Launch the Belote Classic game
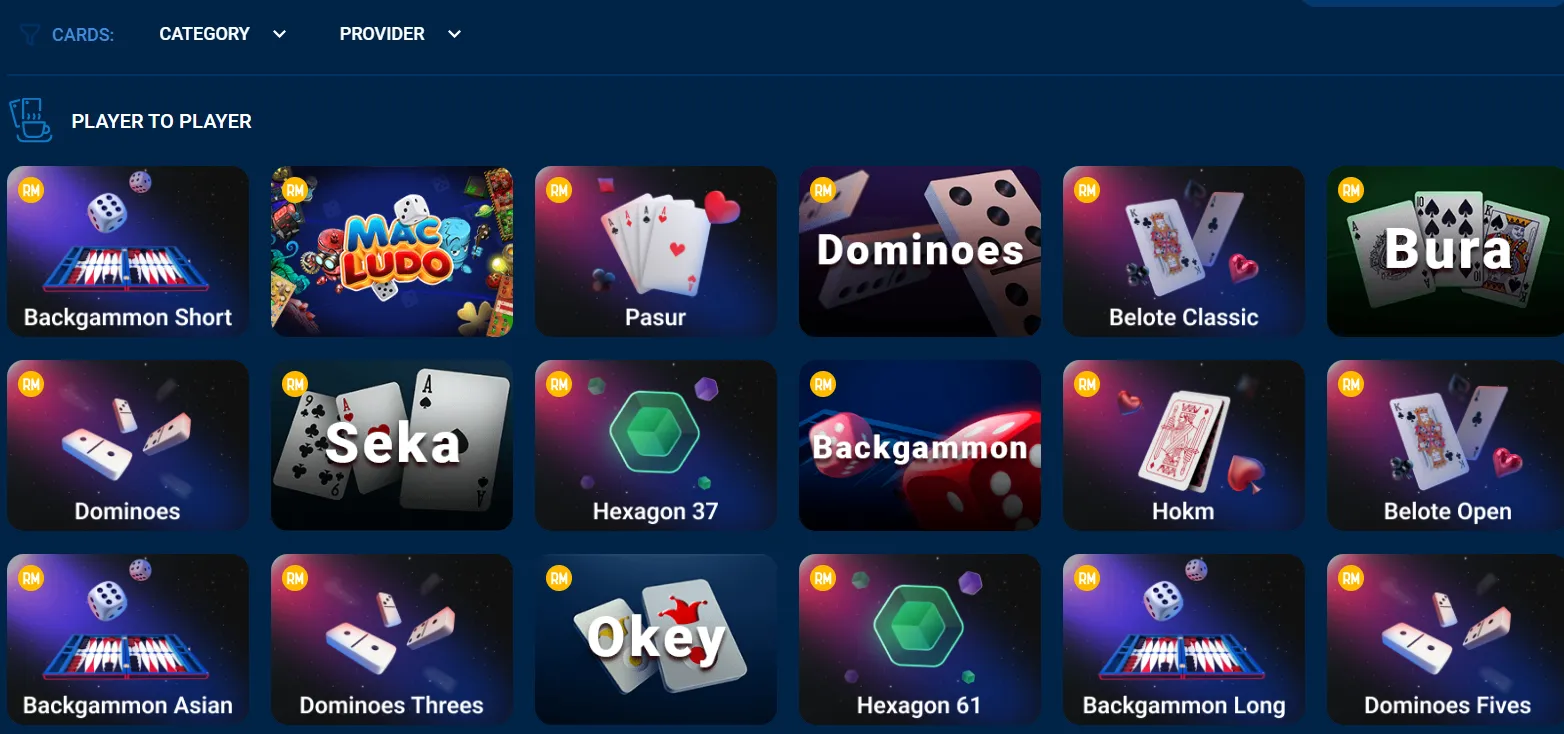The width and height of the screenshot is (1564, 734). (1184, 251)
